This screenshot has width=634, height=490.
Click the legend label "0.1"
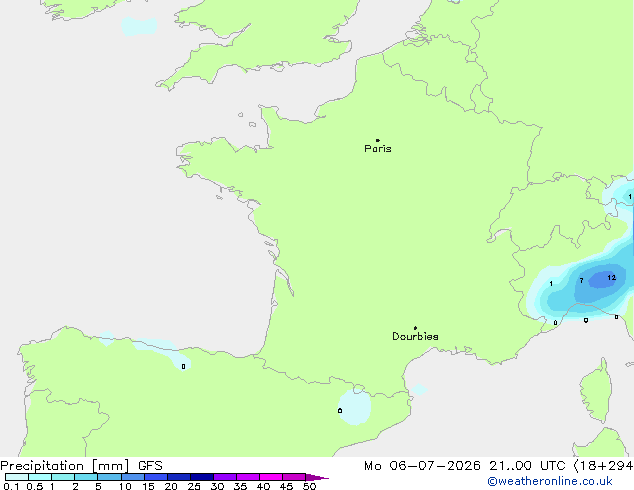[11, 486]
